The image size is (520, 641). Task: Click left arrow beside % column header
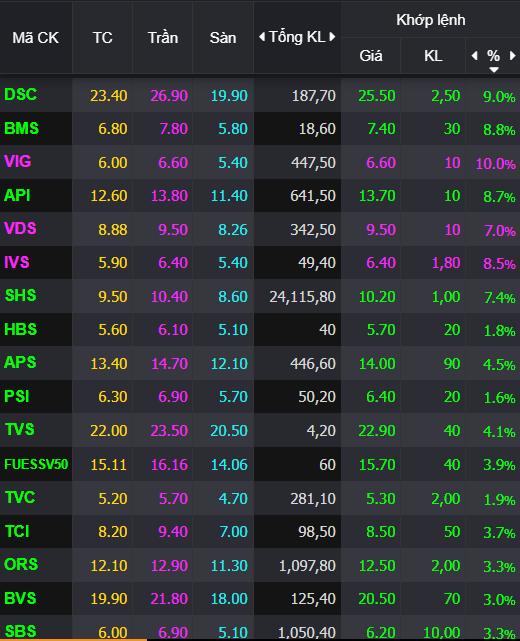475,56
